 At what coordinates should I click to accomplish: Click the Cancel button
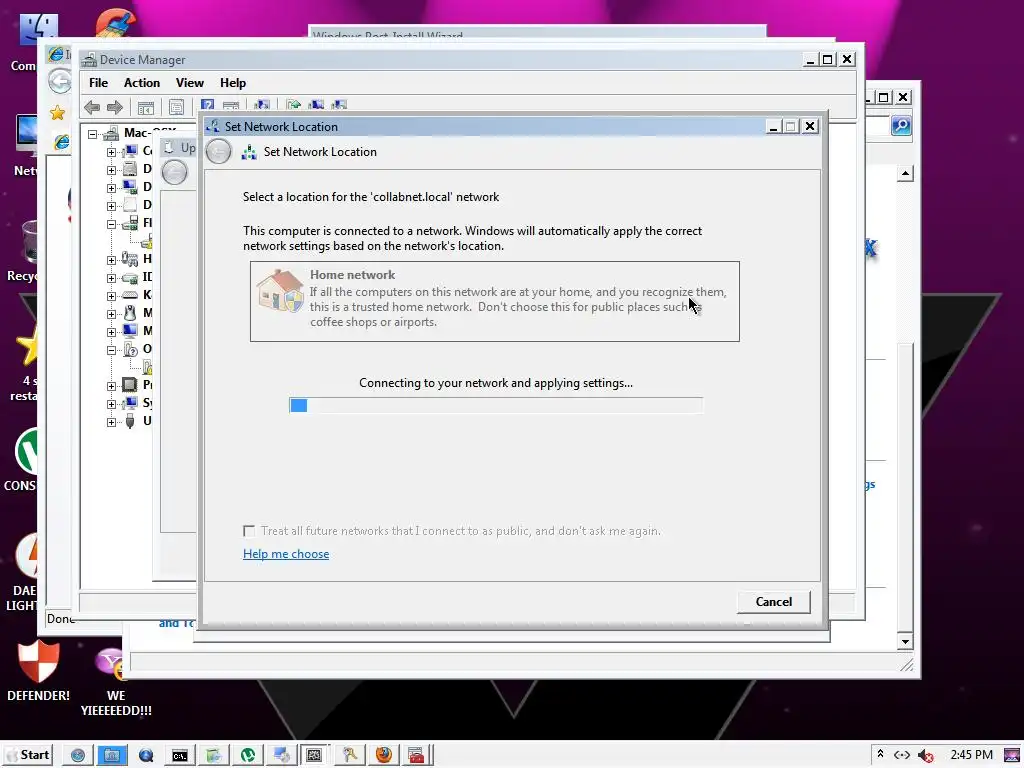pos(774,601)
